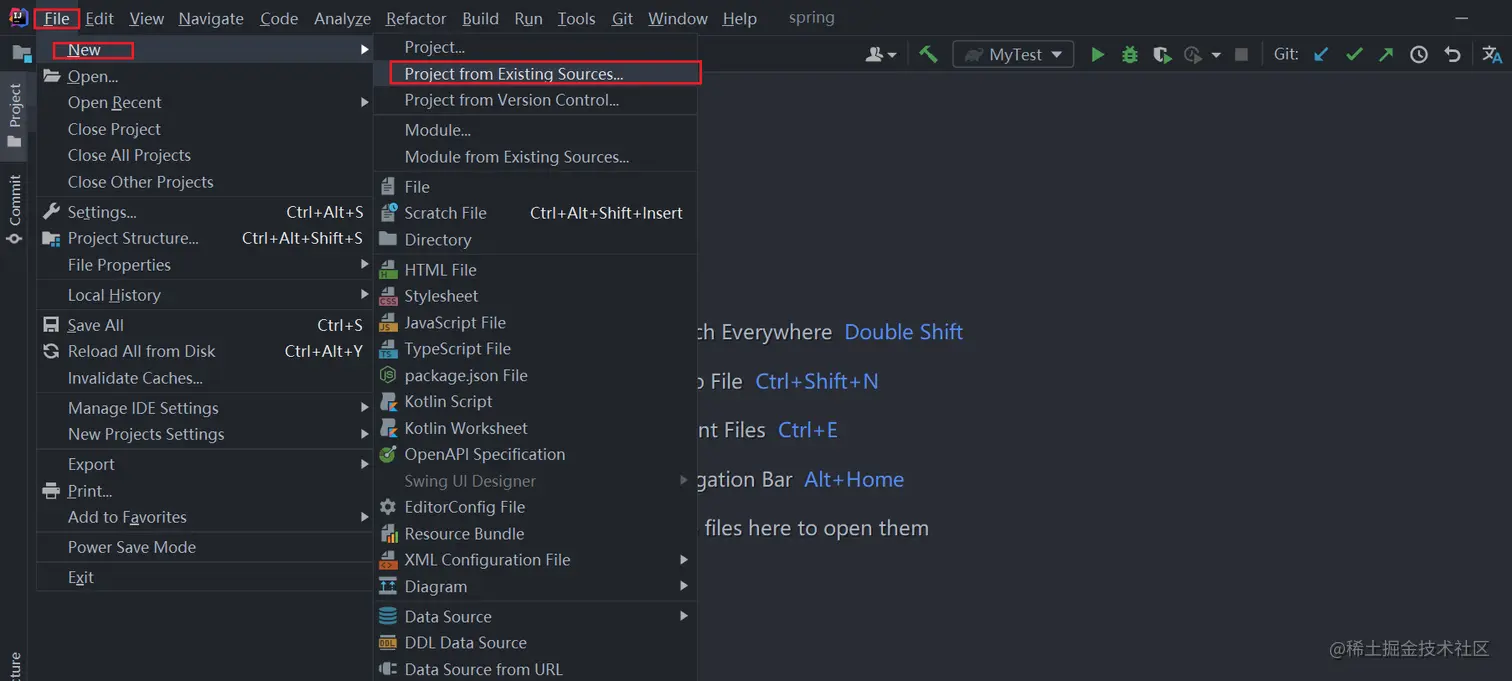Expand Open Recent submenu

205,102
